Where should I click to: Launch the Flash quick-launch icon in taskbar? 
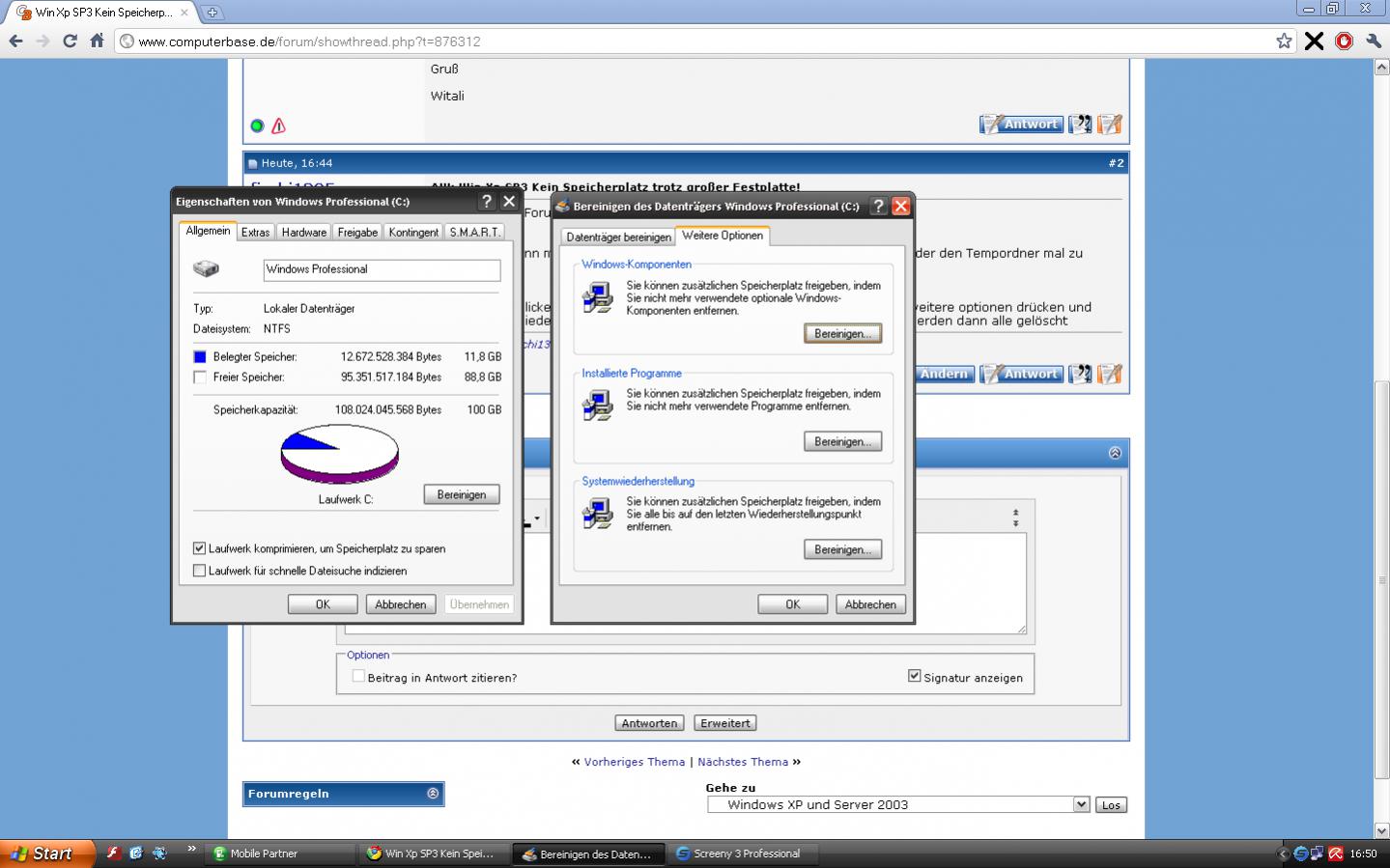[112, 853]
